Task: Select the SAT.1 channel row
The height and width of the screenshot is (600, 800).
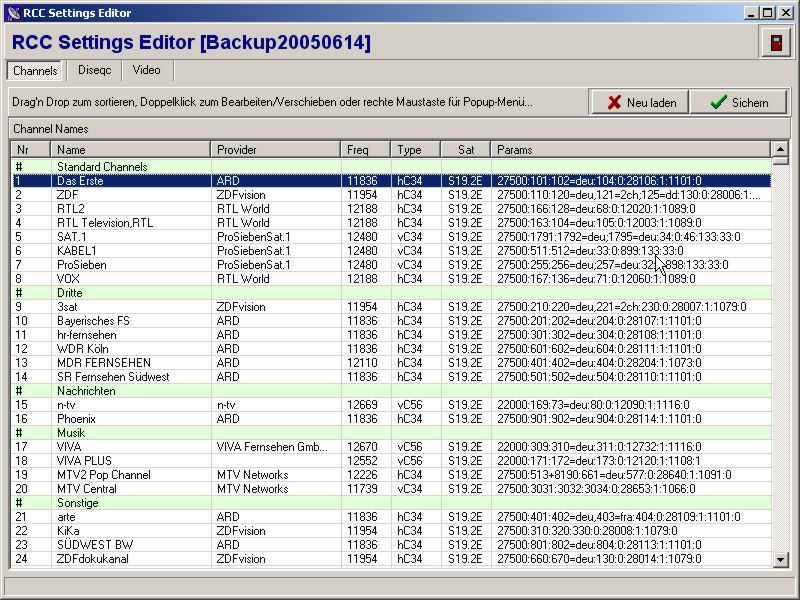Action: [391, 237]
